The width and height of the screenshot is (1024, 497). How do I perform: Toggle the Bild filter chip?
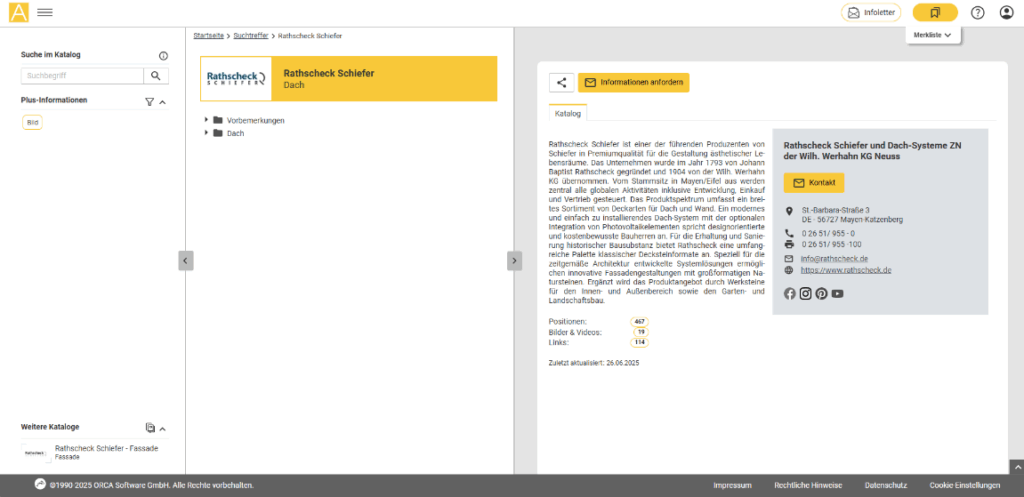[32, 122]
